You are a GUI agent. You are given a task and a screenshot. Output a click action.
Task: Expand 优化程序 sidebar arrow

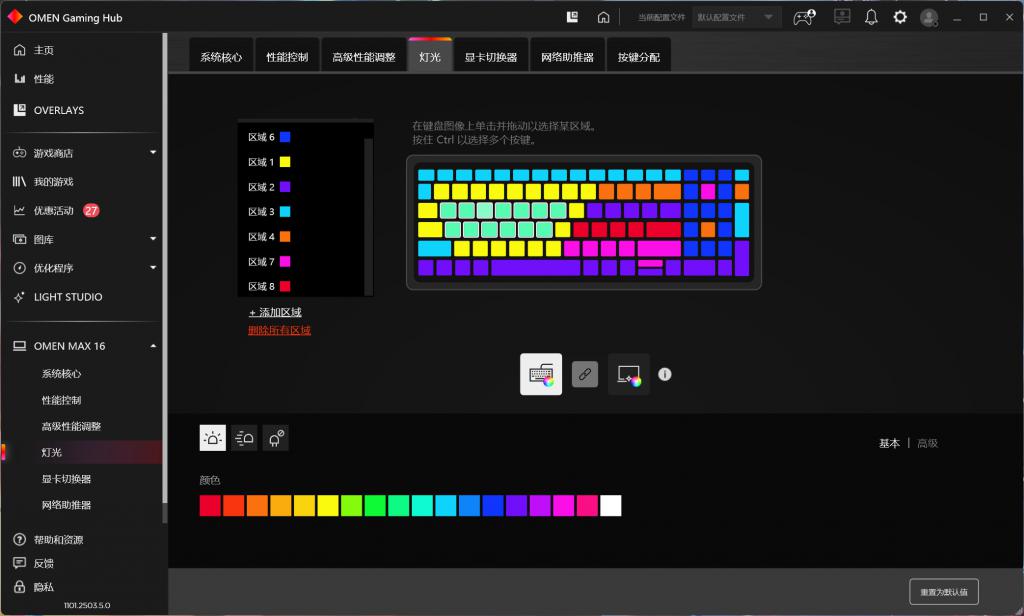(153, 267)
